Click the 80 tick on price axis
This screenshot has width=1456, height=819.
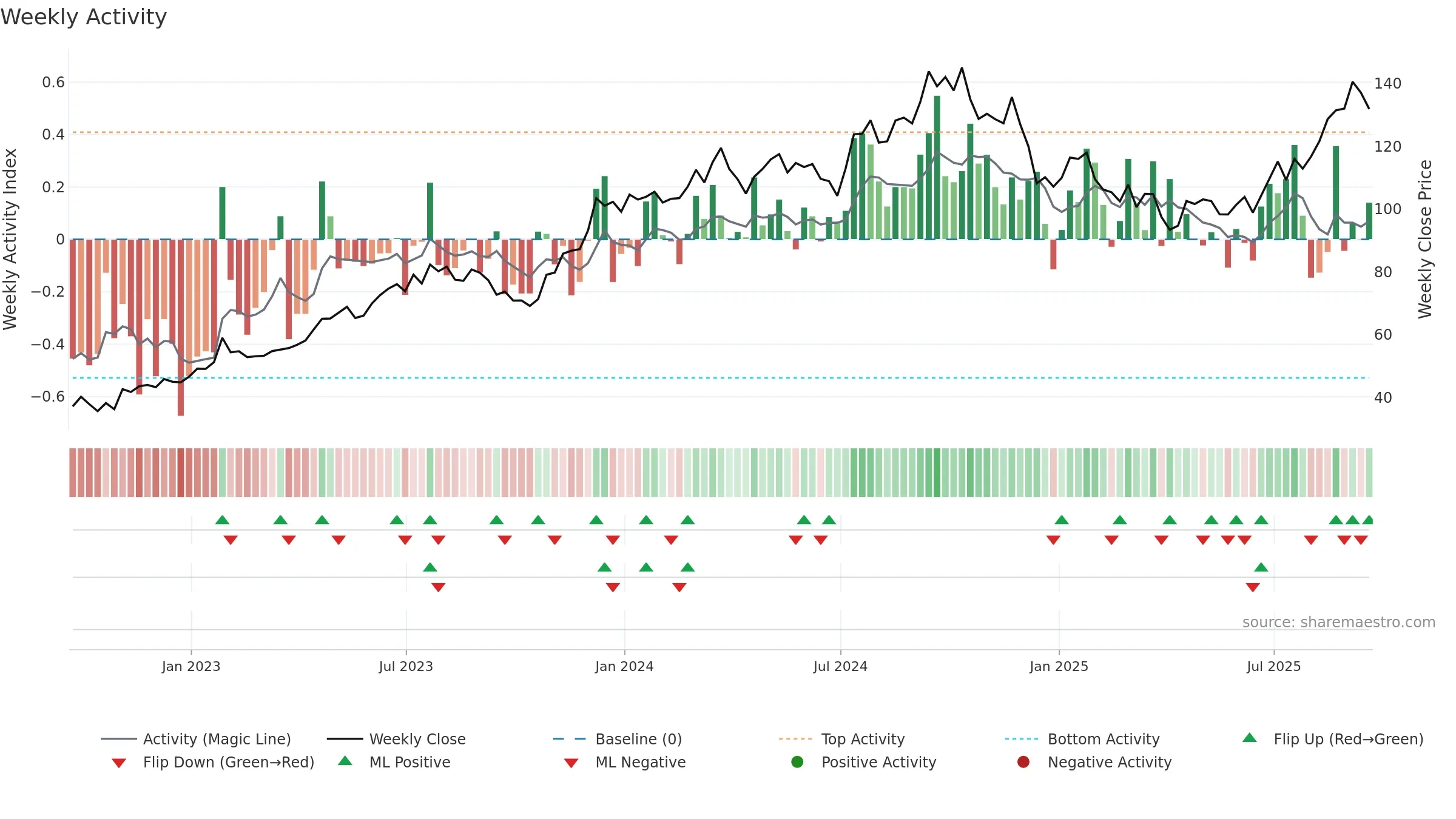[1383, 272]
